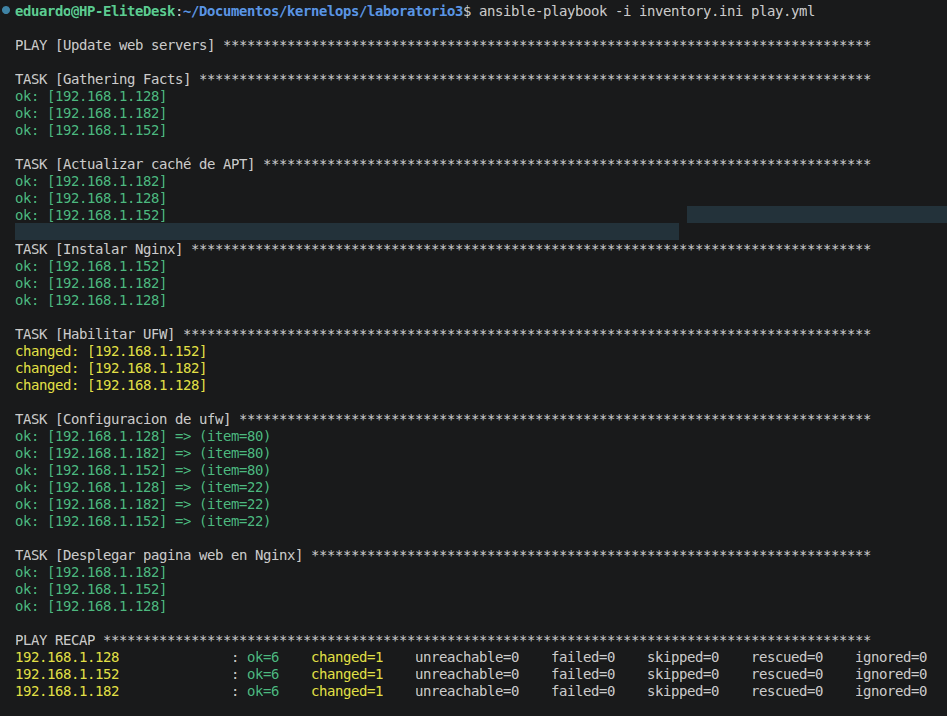Click ignored=0 in the 192.168.1.182 recap row
The width and height of the screenshot is (947, 716).
pyautogui.click(x=891, y=691)
